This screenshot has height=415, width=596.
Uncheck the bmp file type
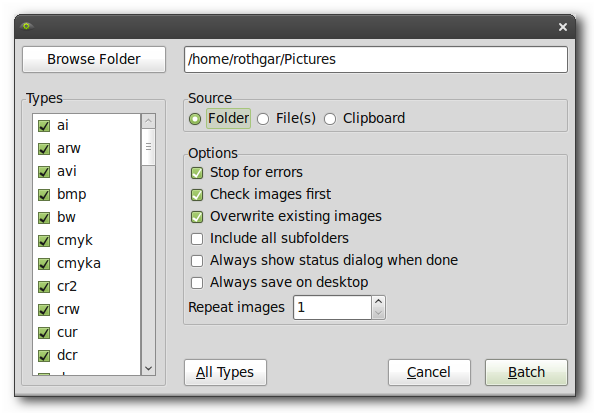[x=44, y=195]
